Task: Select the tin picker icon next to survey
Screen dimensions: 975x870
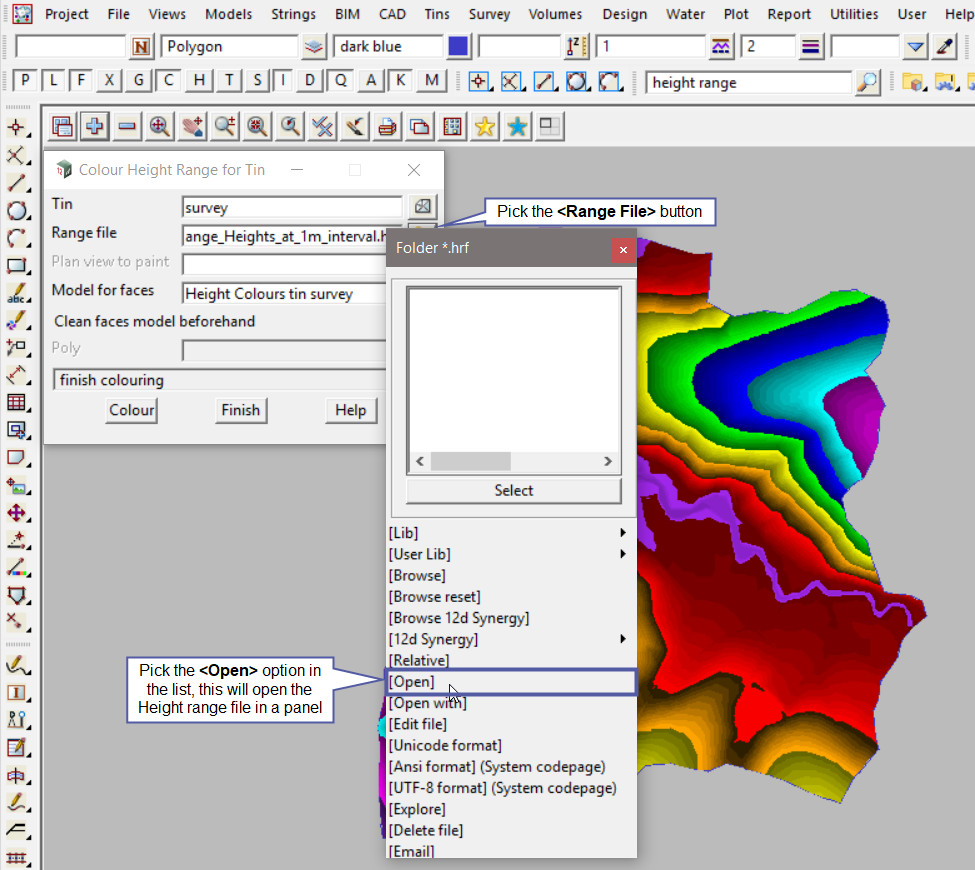Action: point(423,206)
